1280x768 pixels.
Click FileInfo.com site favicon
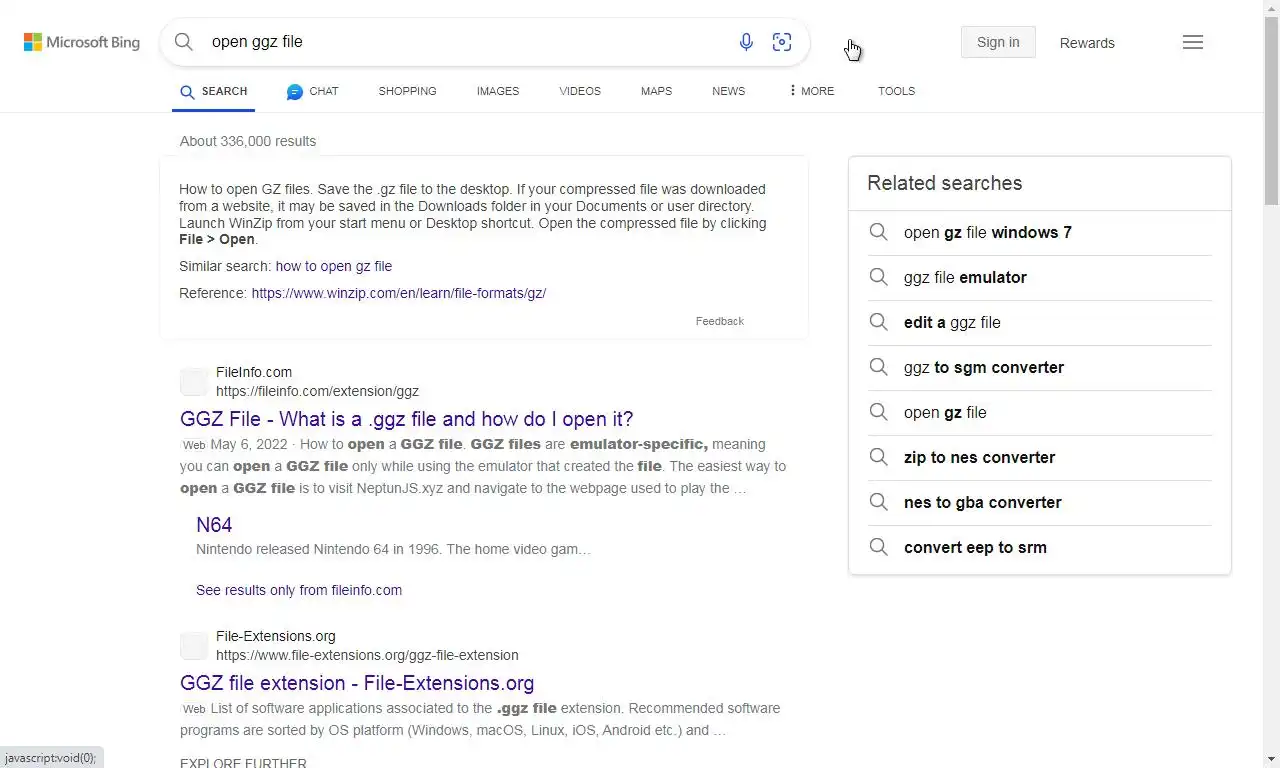coord(194,382)
